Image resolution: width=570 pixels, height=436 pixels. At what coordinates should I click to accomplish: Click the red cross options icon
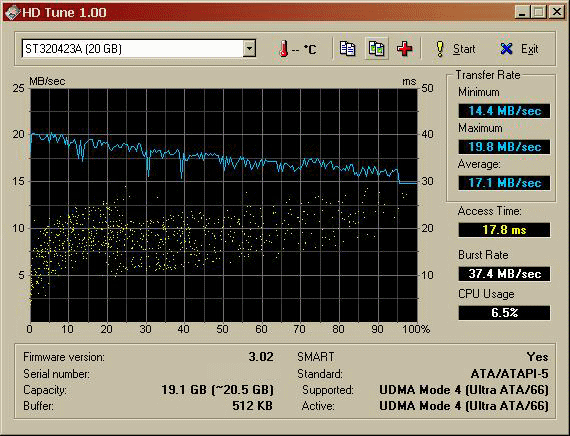click(x=405, y=49)
